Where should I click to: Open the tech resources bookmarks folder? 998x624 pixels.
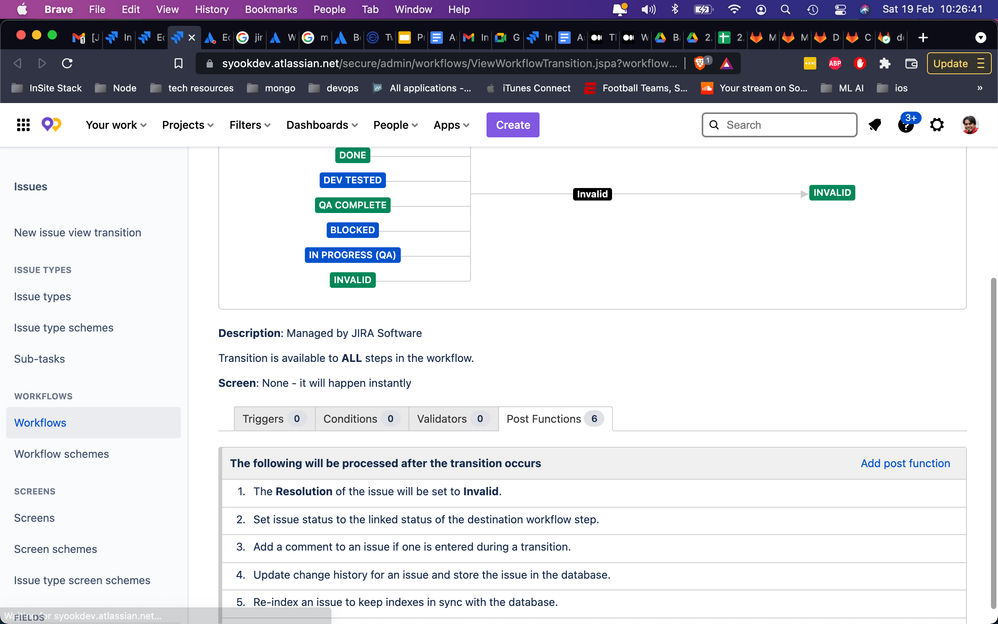click(192, 88)
